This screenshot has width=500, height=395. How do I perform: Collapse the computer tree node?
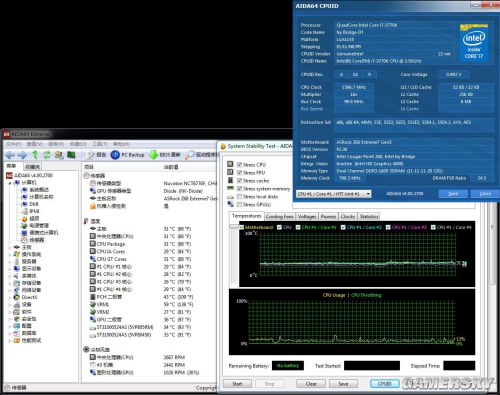[x=10, y=183]
